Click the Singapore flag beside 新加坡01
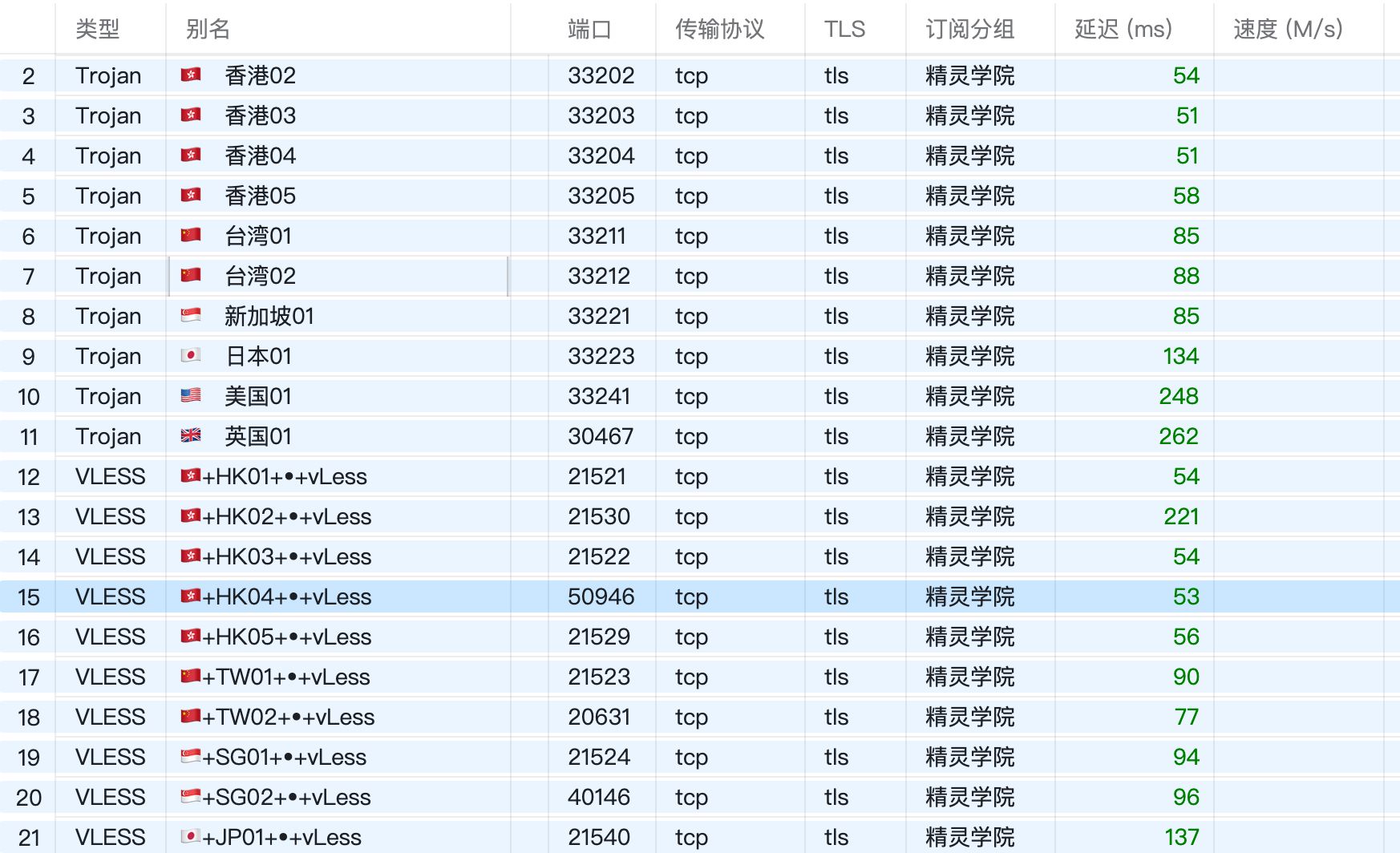This screenshot has height=853, width=1400. [x=192, y=316]
